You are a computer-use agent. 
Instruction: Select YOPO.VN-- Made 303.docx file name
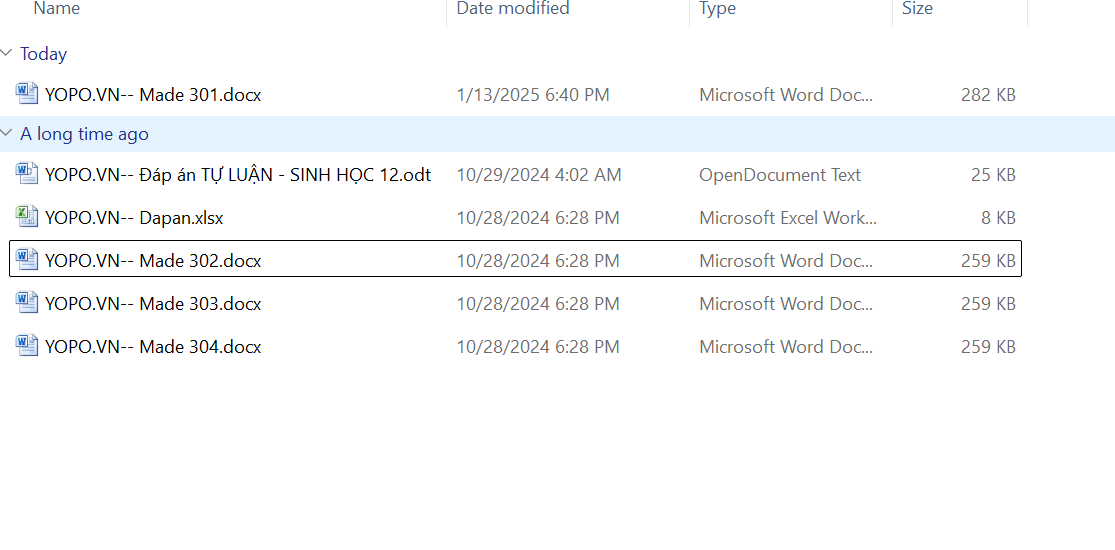point(153,304)
